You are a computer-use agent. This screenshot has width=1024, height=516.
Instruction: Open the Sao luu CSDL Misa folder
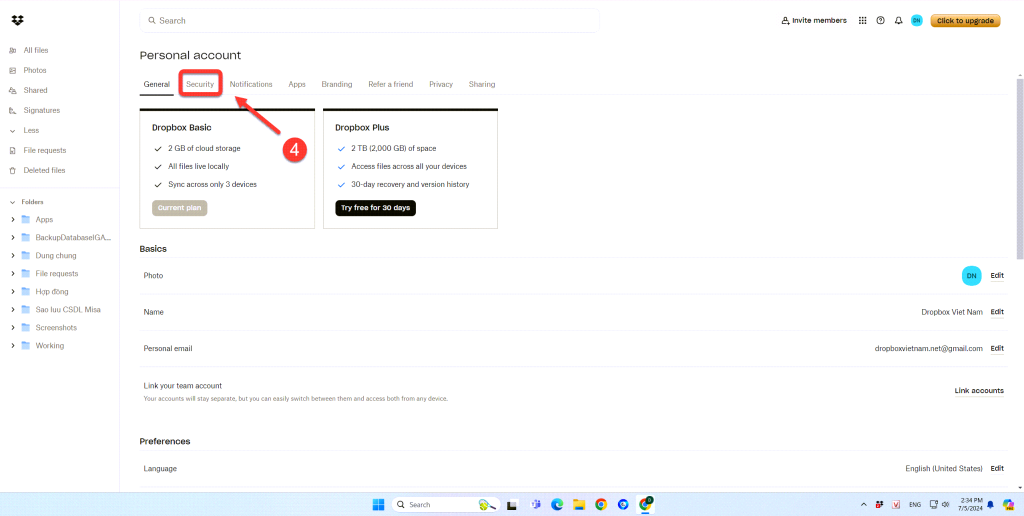(x=68, y=310)
